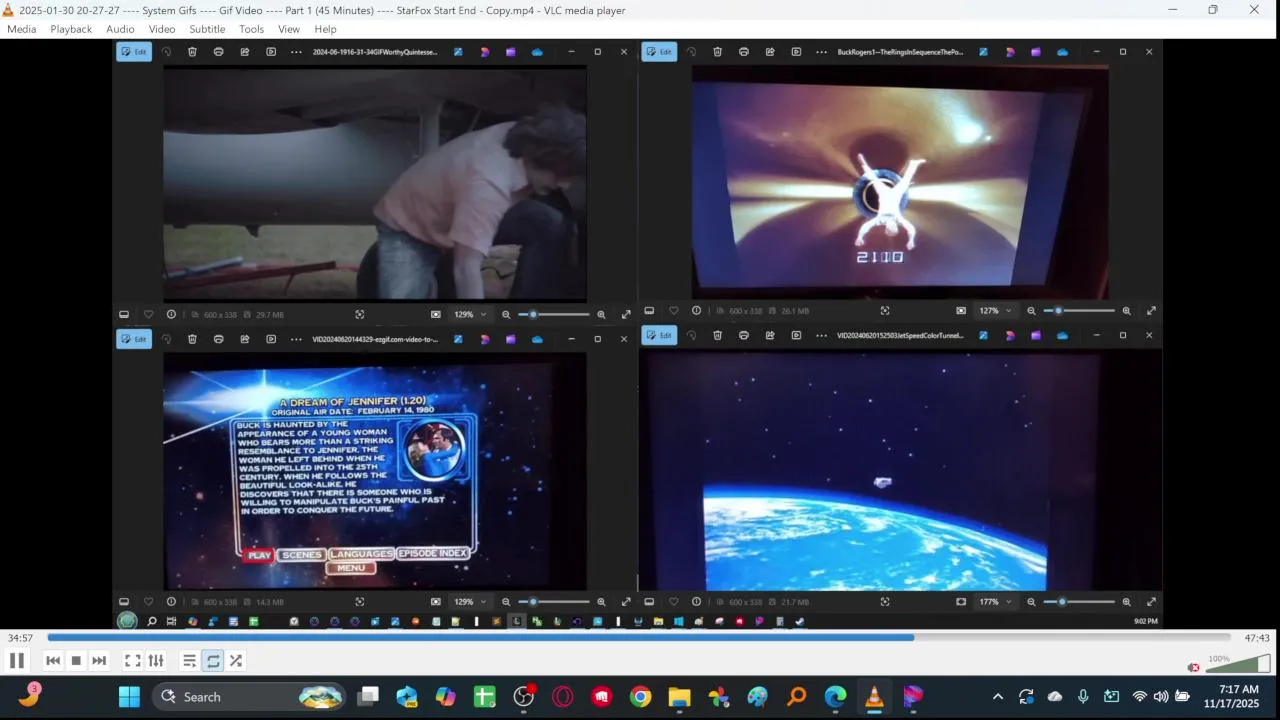This screenshot has width=1280, height=720.
Task: Open the Tools menu
Action: pyautogui.click(x=251, y=29)
